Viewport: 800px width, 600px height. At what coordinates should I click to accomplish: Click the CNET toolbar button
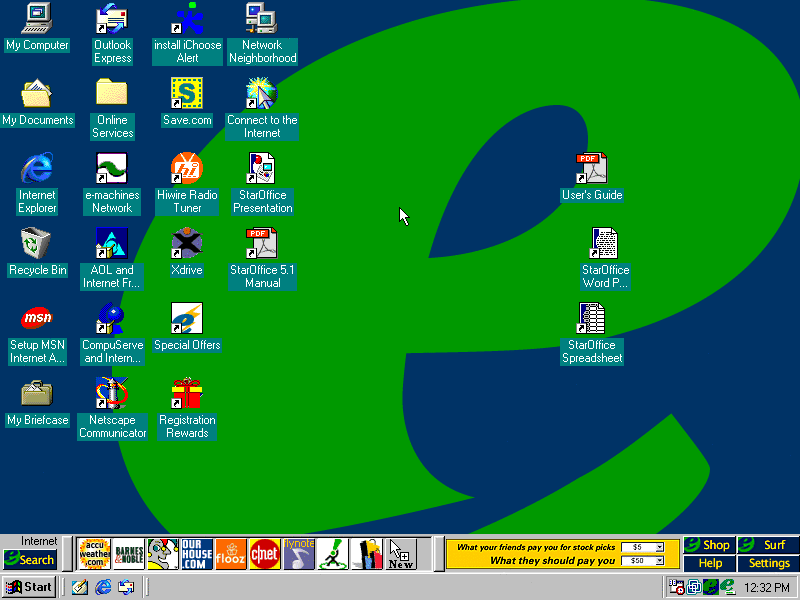[x=264, y=554]
